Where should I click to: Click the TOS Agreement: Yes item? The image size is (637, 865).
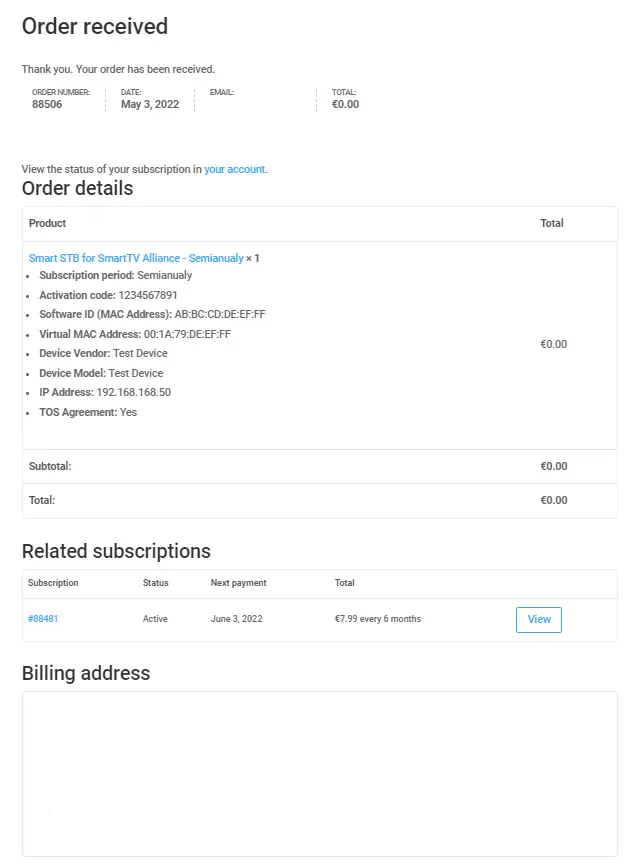tap(88, 412)
